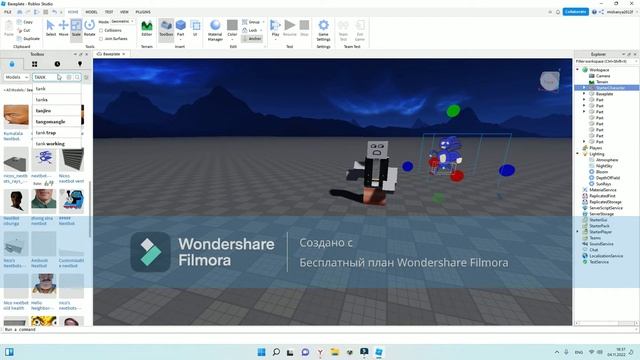640x360 pixels.
Task: Click the Collaborate button
Action: pyautogui.click(x=576, y=12)
